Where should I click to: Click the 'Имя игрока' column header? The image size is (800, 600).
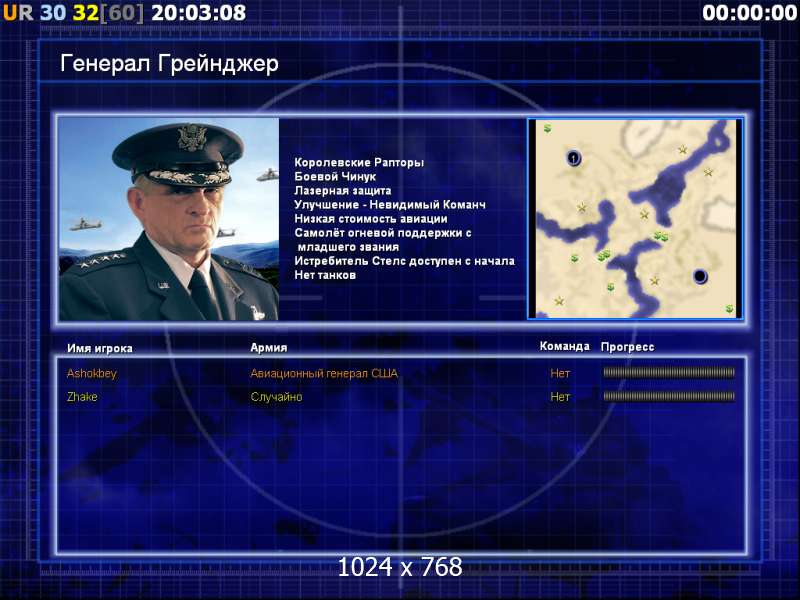[100, 348]
